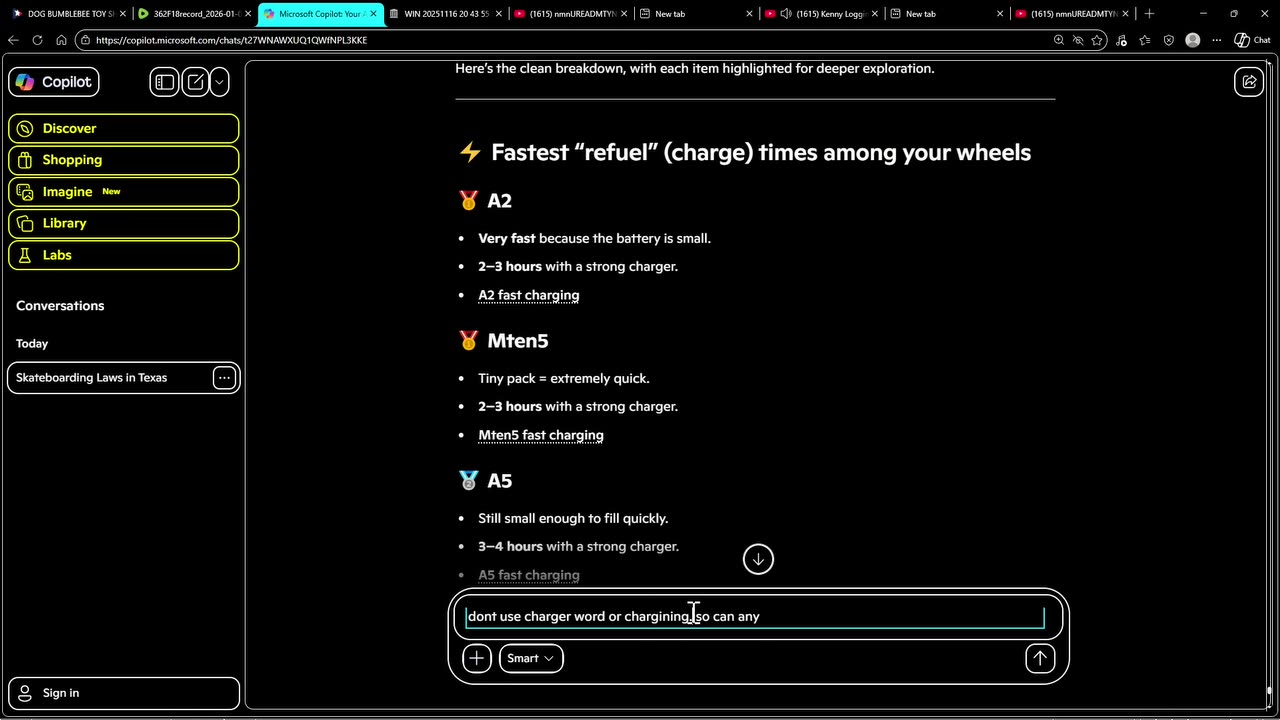Open the favorites list icon
Image resolution: width=1280 pixels, height=720 pixels.
(1145, 40)
